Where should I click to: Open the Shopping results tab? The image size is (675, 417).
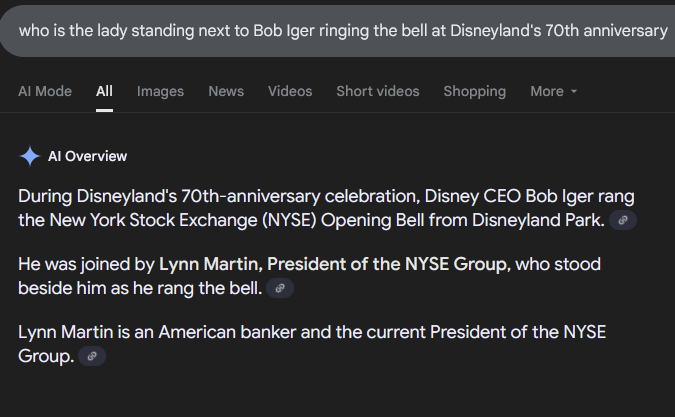coord(474,91)
